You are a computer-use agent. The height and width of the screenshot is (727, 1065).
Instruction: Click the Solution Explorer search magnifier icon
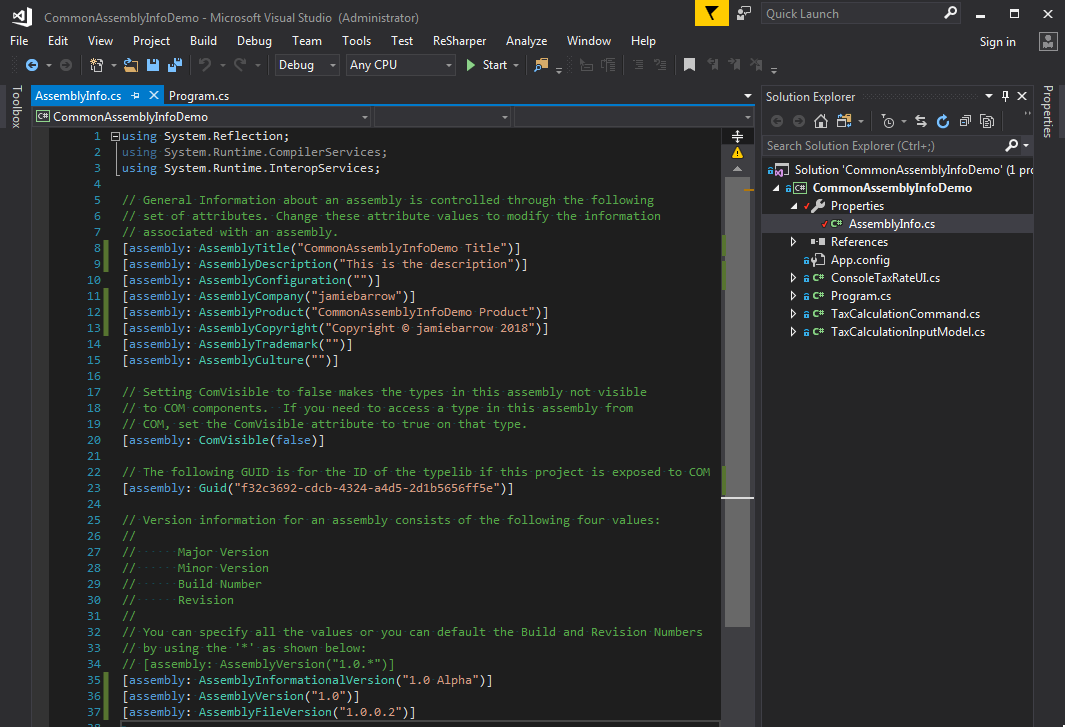coord(1011,145)
